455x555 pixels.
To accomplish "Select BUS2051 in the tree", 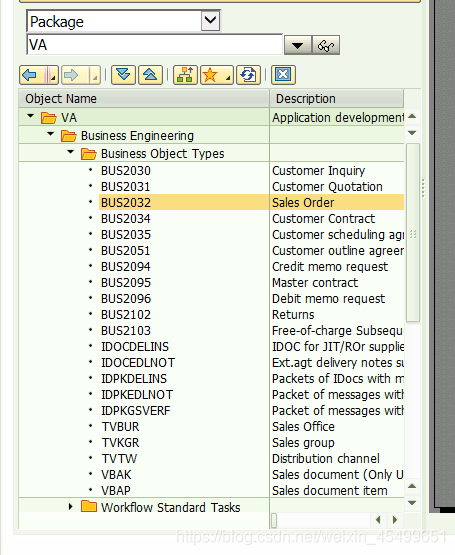I will 125,251.
